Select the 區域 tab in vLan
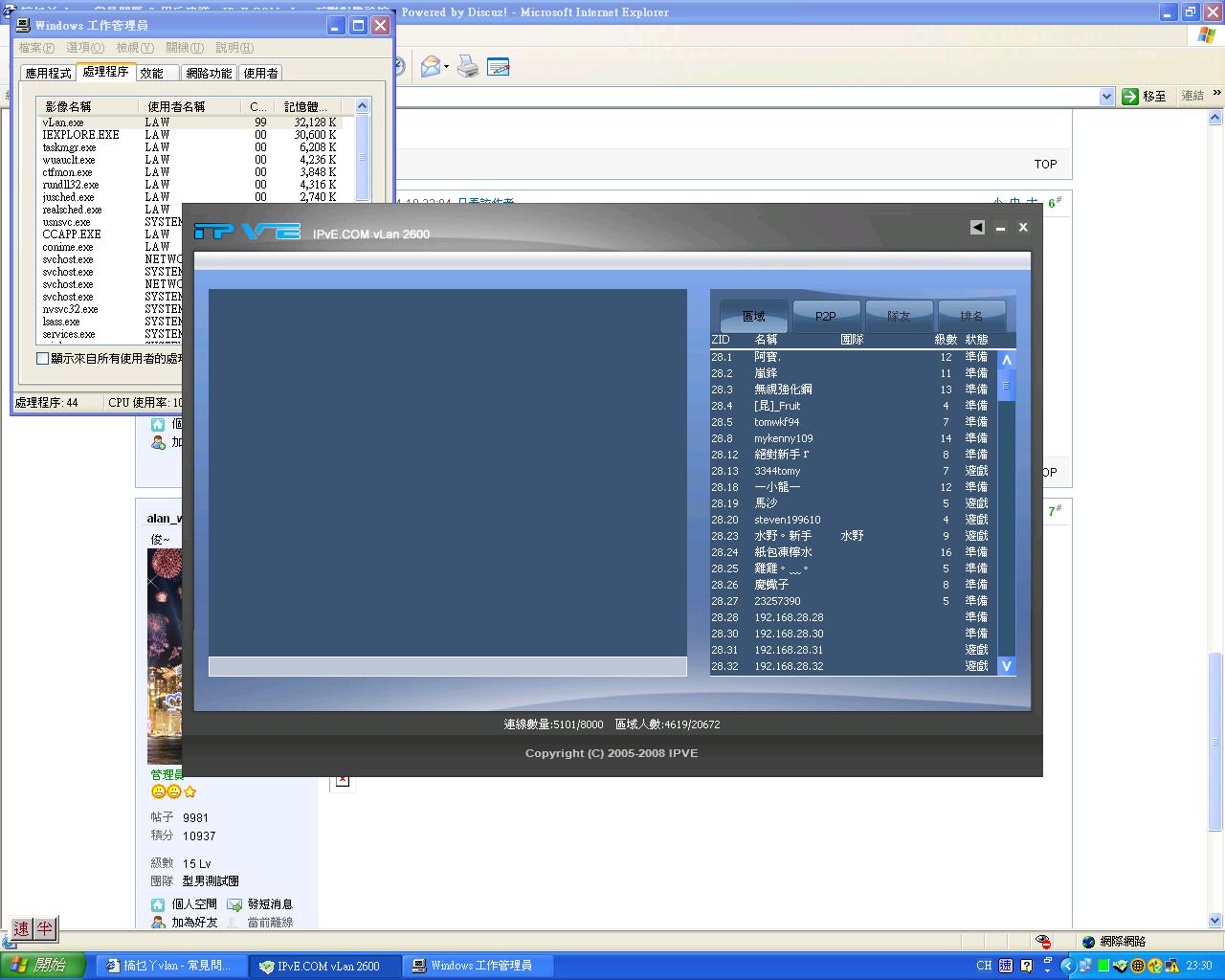 [754, 316]
